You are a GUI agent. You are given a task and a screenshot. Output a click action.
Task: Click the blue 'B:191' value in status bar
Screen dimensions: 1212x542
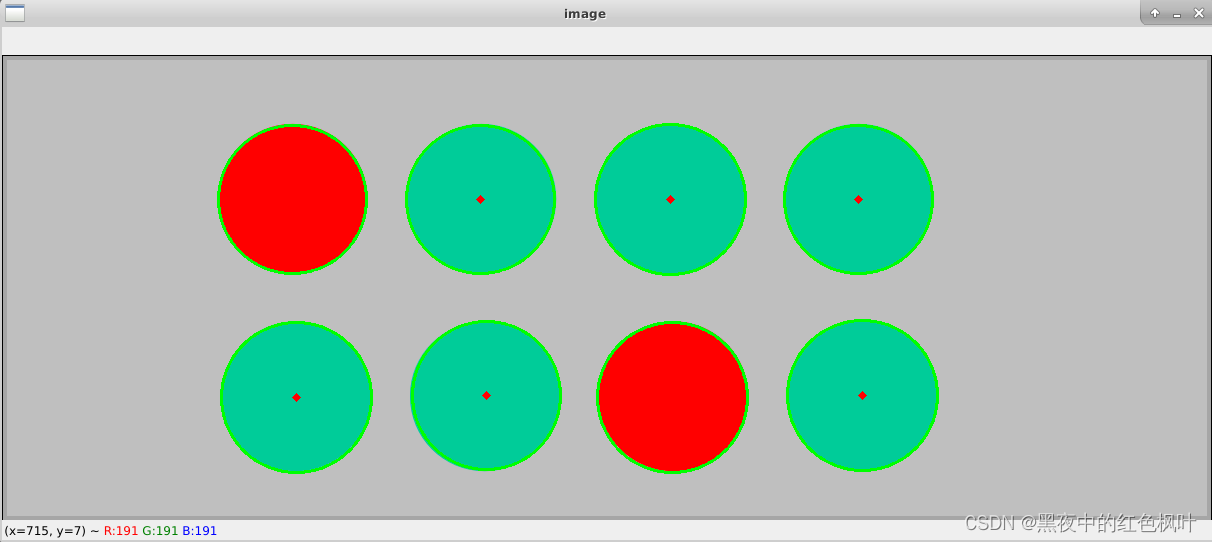point(199,531)
